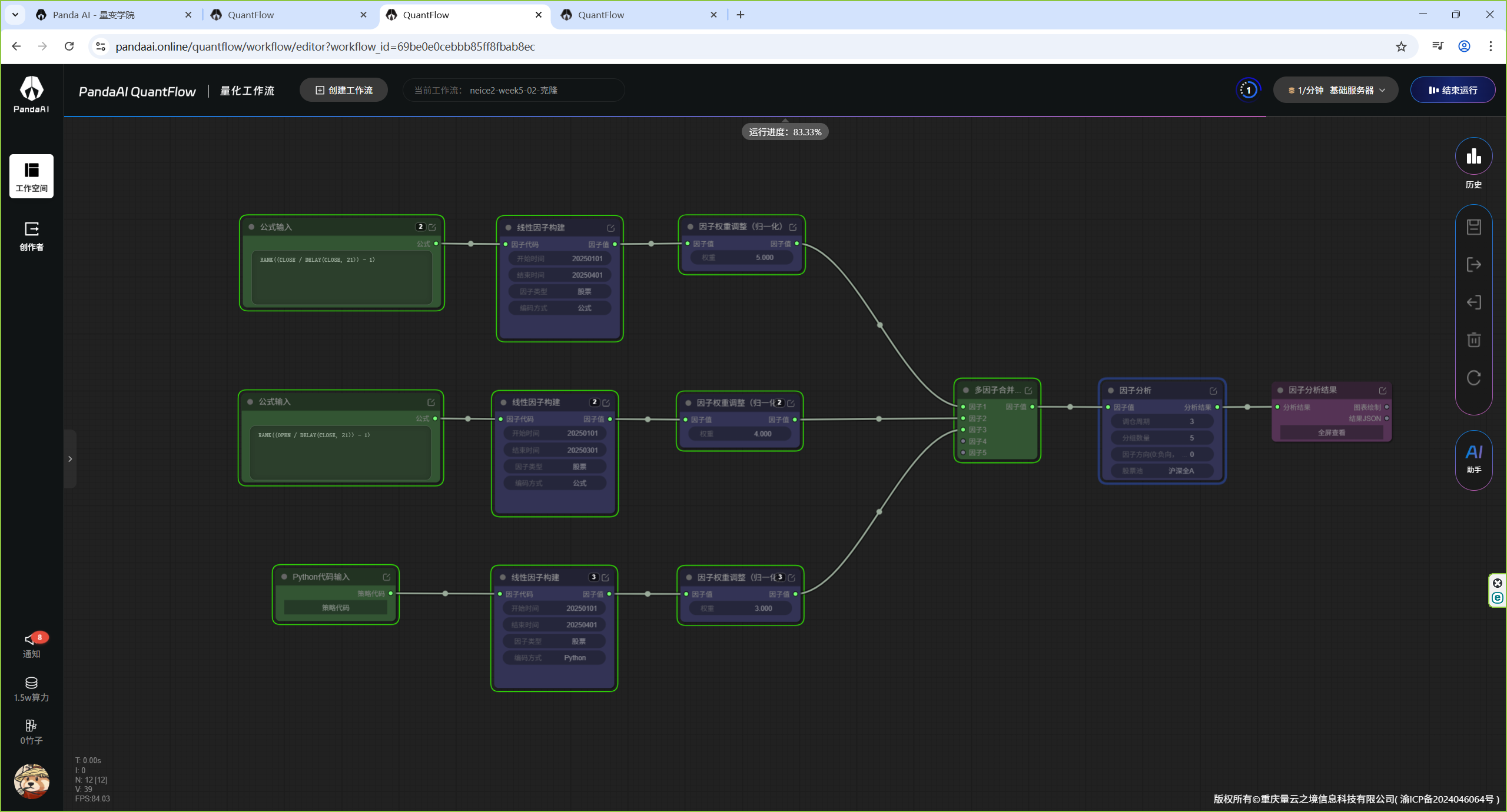Click the save workflow icon
This screenshot has height=812, width=1507.
(x=1473, y=227)
